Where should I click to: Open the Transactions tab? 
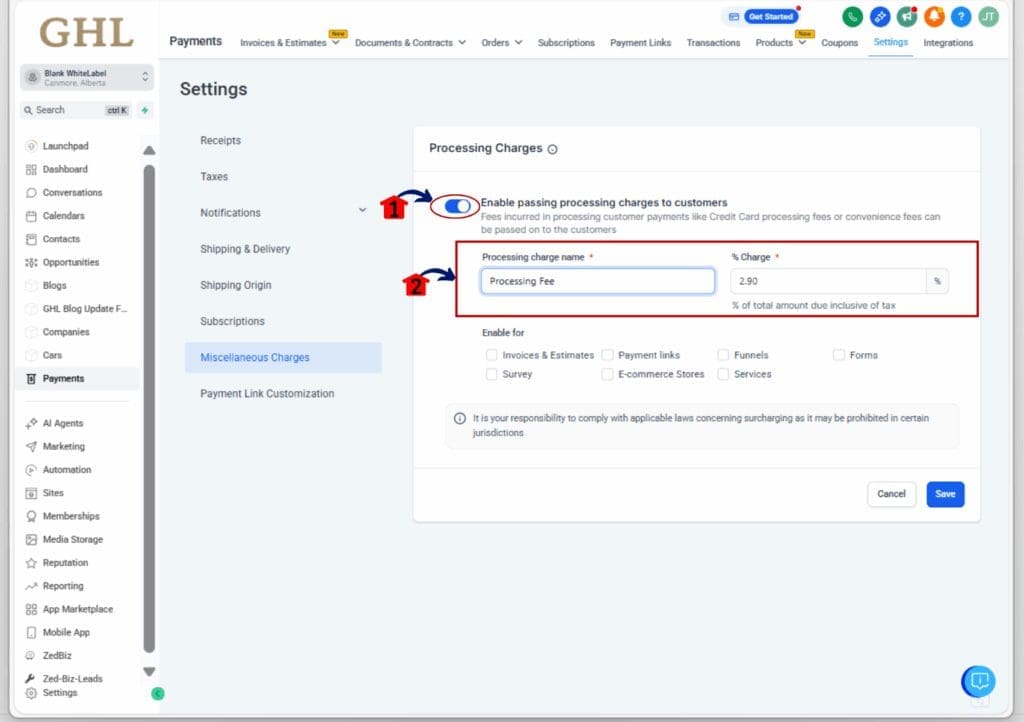coord(713,43)
